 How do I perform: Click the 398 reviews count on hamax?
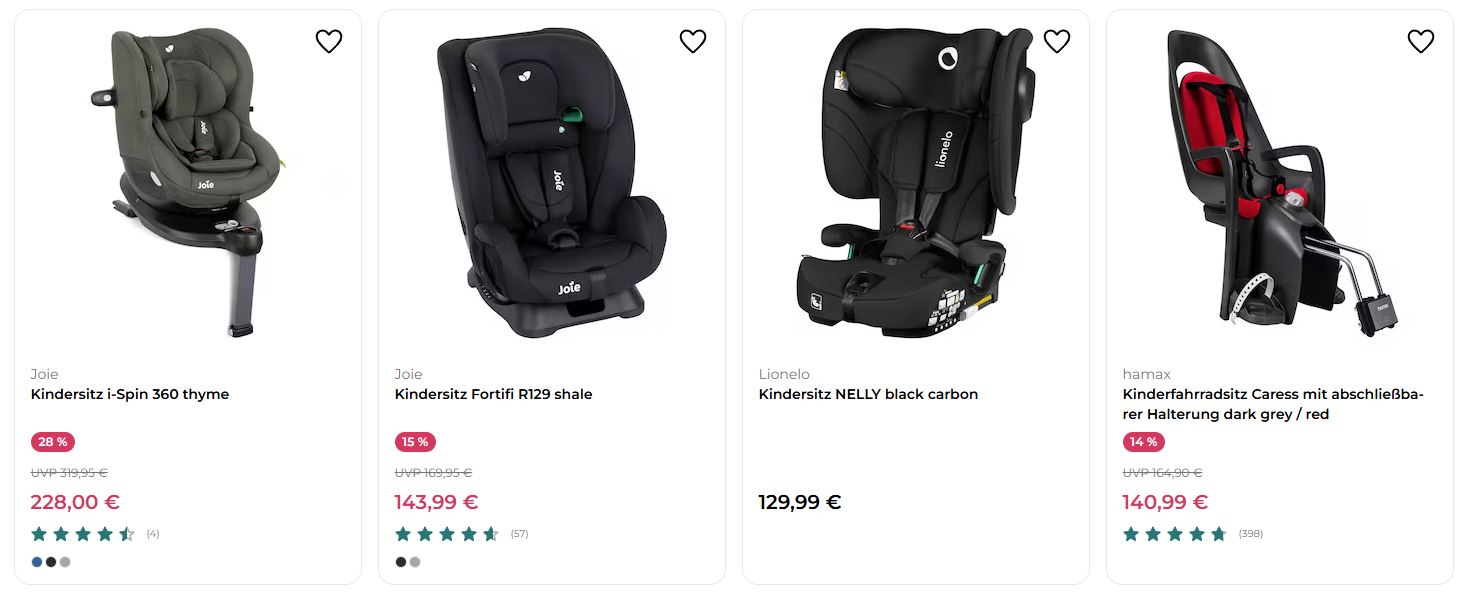click(x=1250, y=534)
